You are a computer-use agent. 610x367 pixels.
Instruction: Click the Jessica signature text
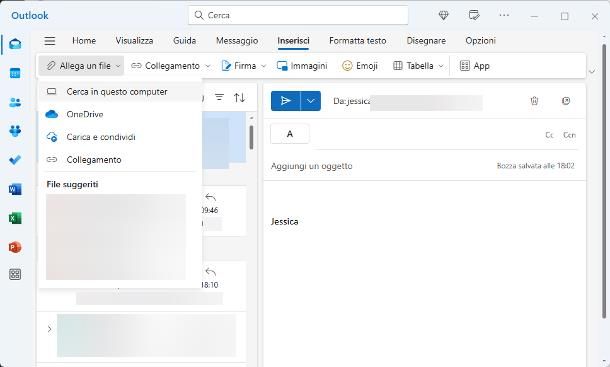coord(284,221)
